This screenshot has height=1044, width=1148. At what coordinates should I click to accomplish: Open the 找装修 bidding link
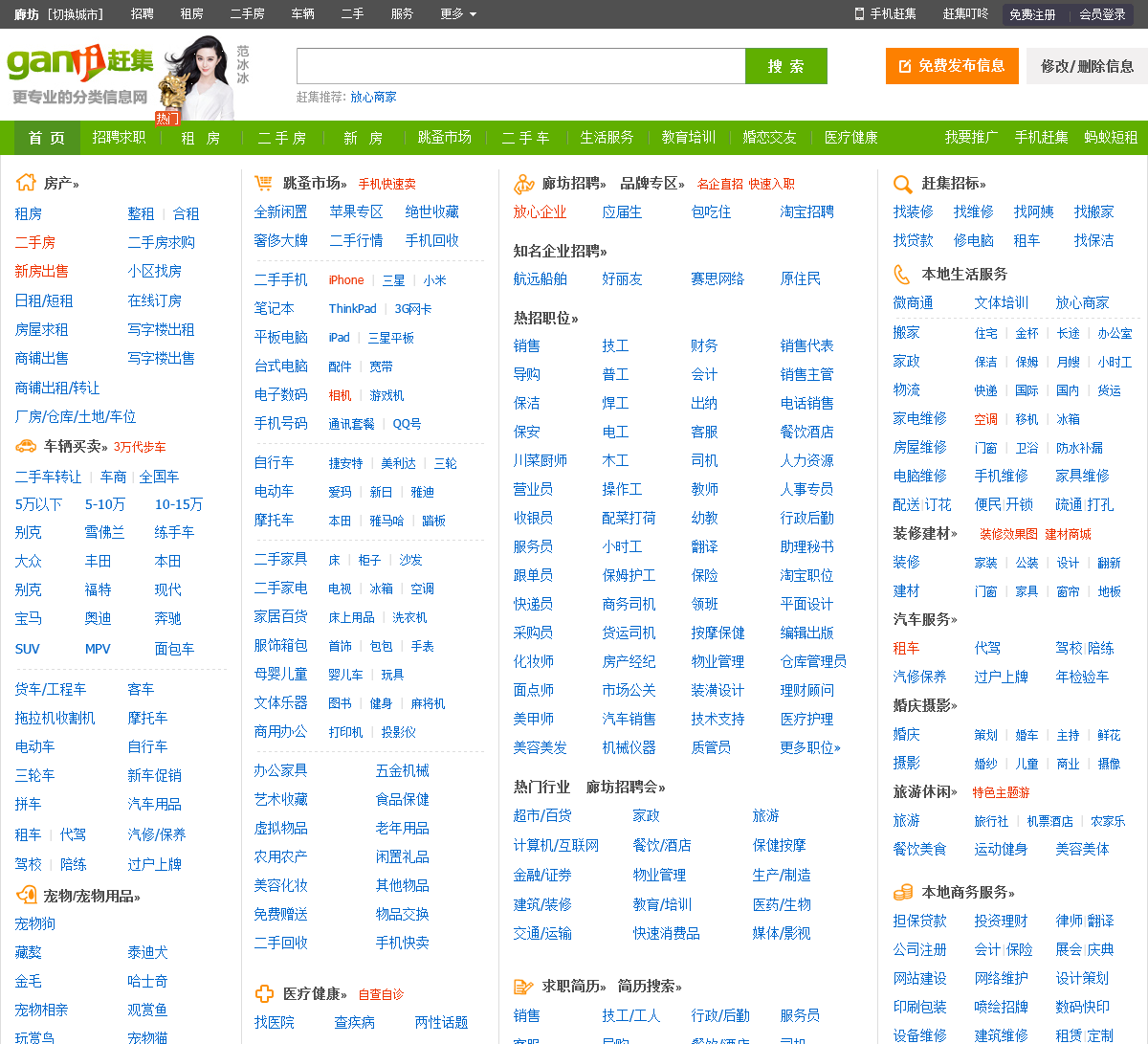(914, 212)
